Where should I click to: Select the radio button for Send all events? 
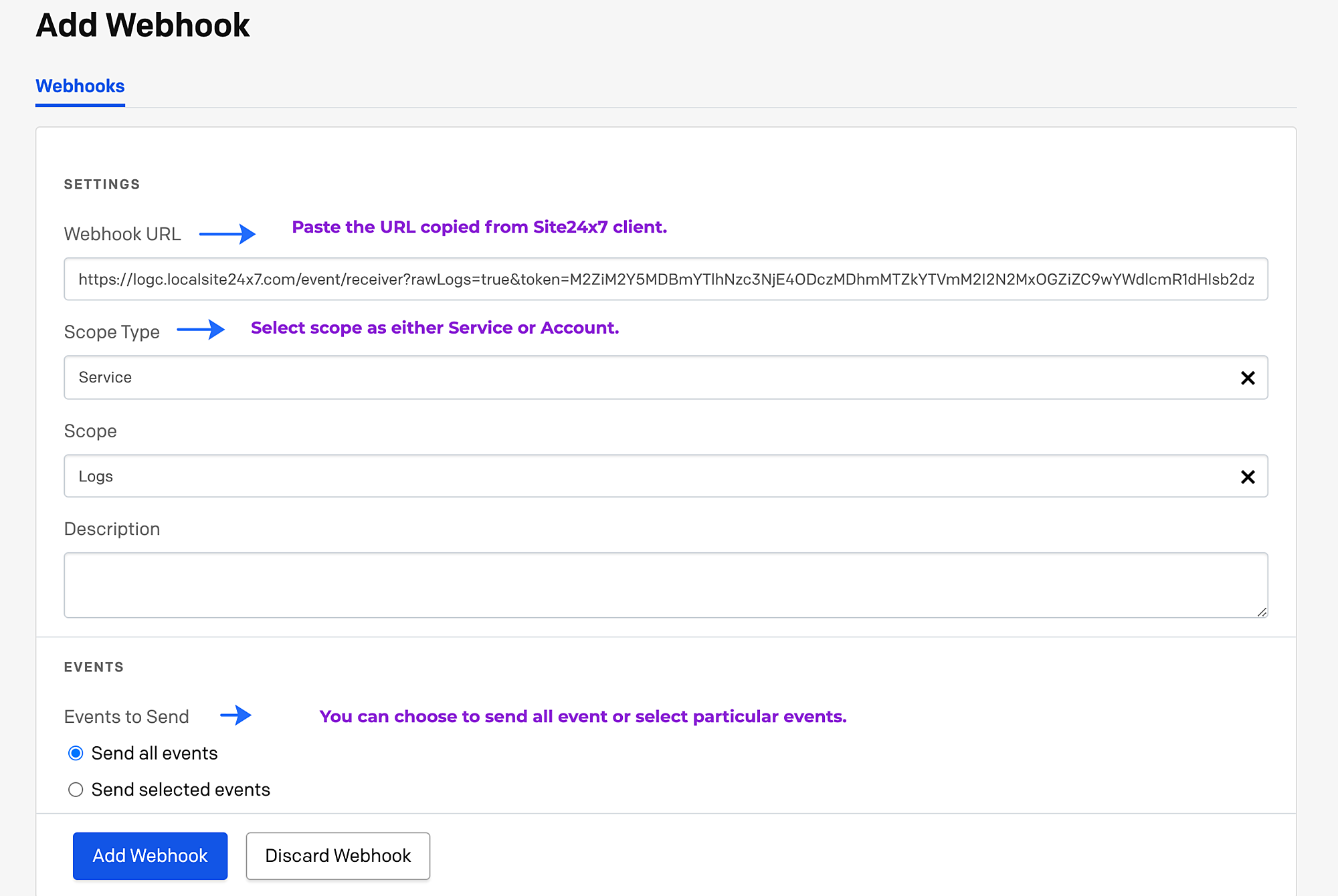pos(76,753)
